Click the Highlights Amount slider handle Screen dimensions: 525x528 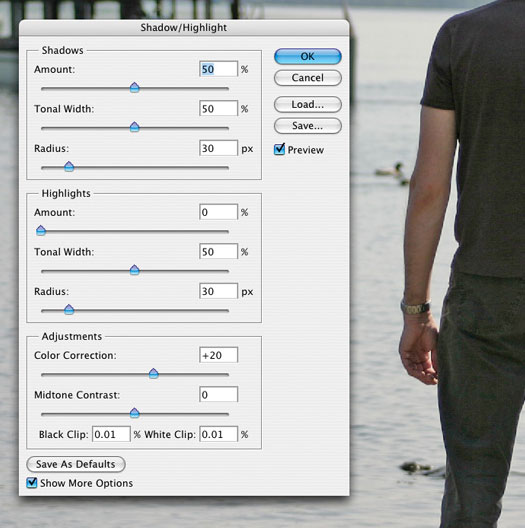pyautogui.click(x=41, y=230)
